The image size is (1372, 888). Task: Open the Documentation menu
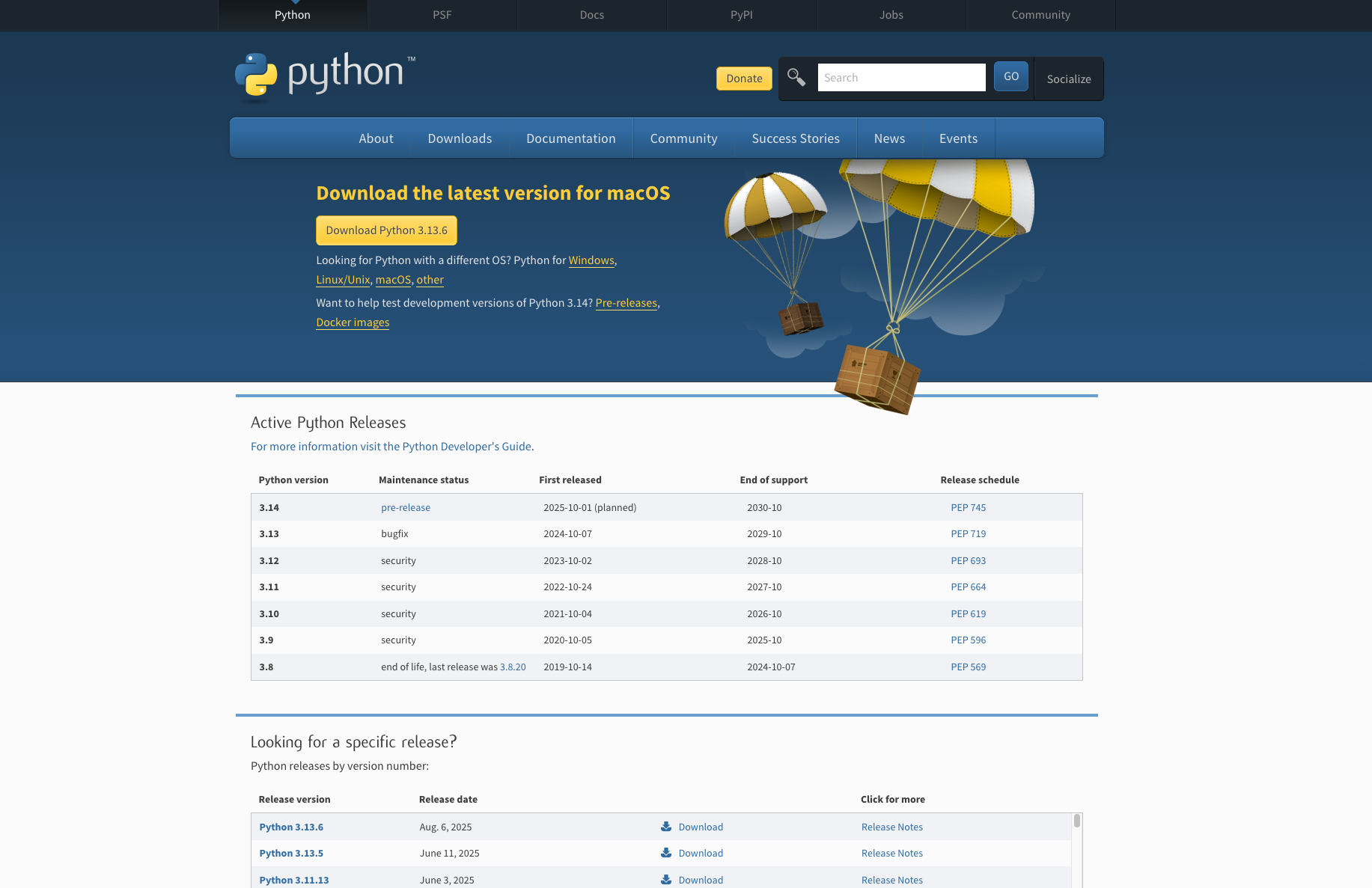pos(571,138)
